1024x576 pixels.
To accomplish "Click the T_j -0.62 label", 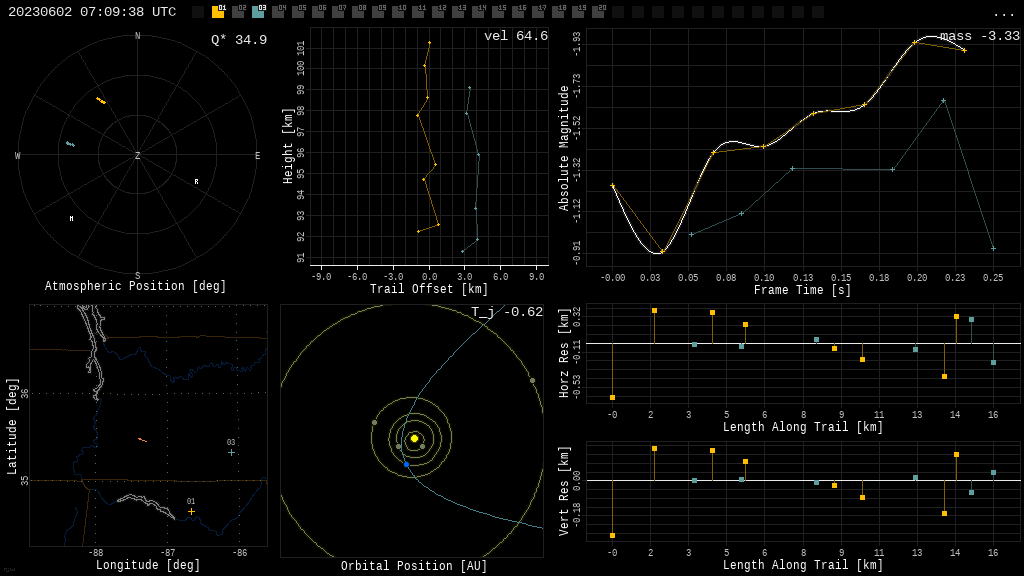I will pos(507,312).
